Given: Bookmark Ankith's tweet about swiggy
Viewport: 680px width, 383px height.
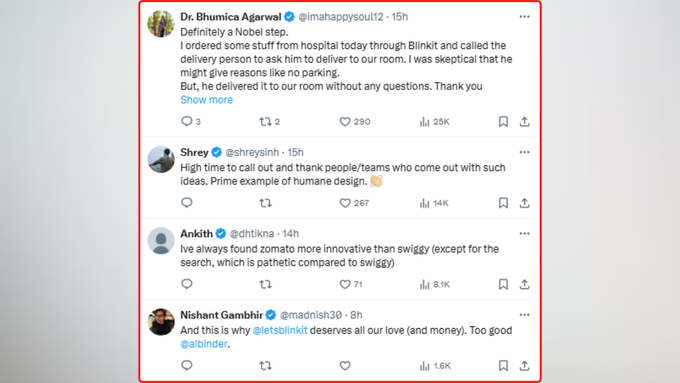Looking at the screenshot, I should coord(503,284).
